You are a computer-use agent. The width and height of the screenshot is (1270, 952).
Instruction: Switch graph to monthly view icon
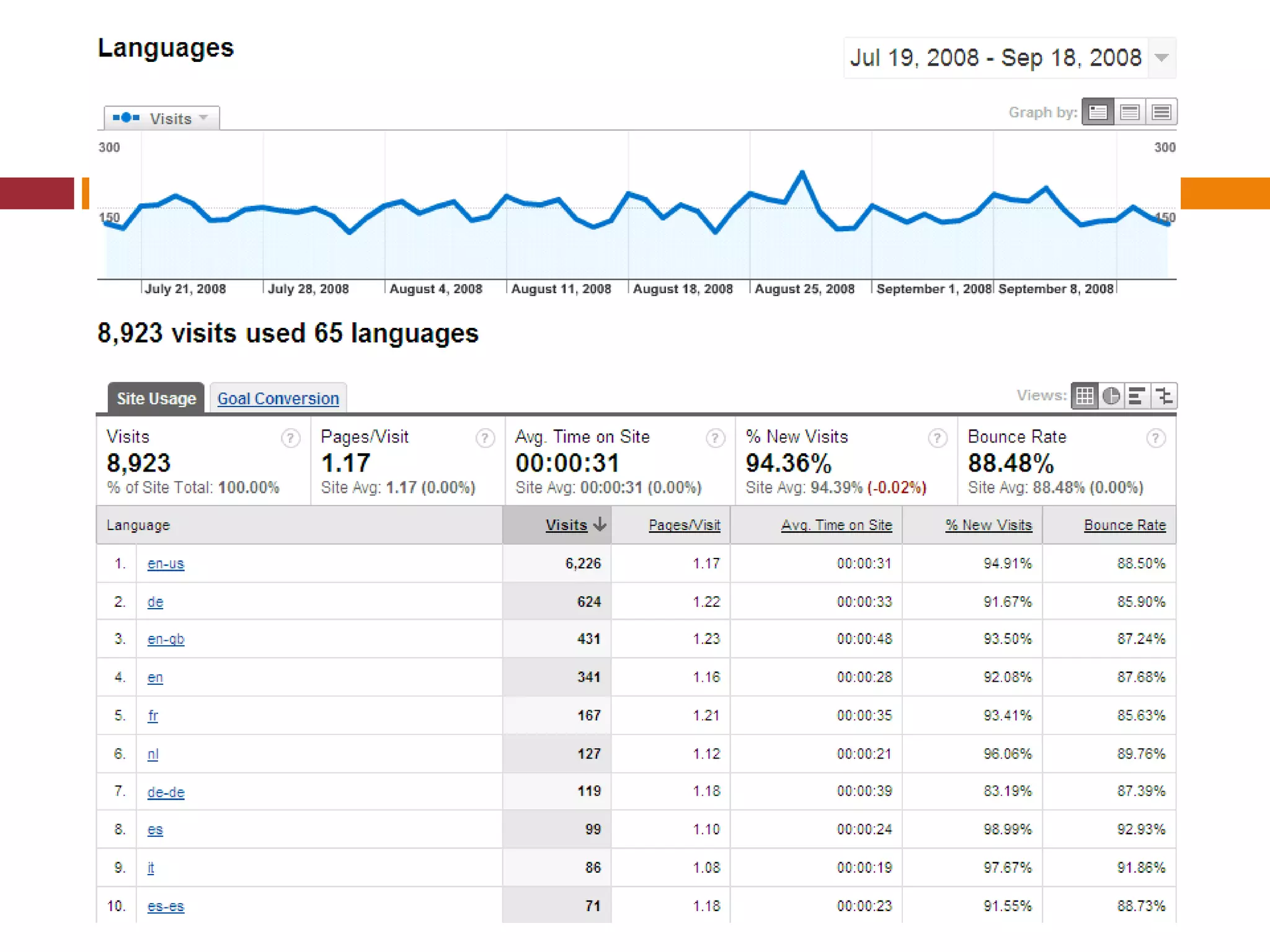[x=1161, y=112]
